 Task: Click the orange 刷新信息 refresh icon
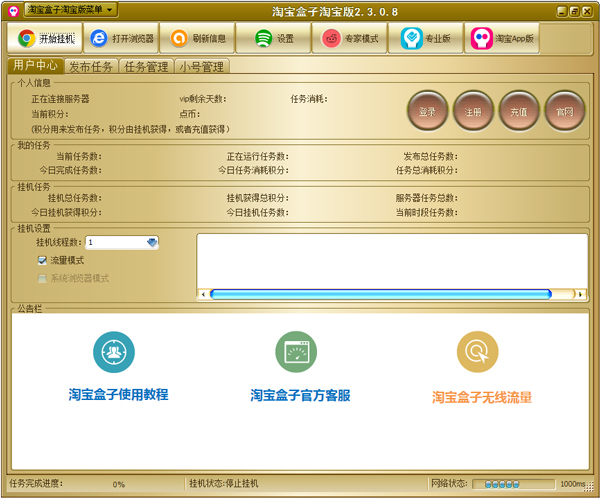pyautogui.click(x=179, y=38)
